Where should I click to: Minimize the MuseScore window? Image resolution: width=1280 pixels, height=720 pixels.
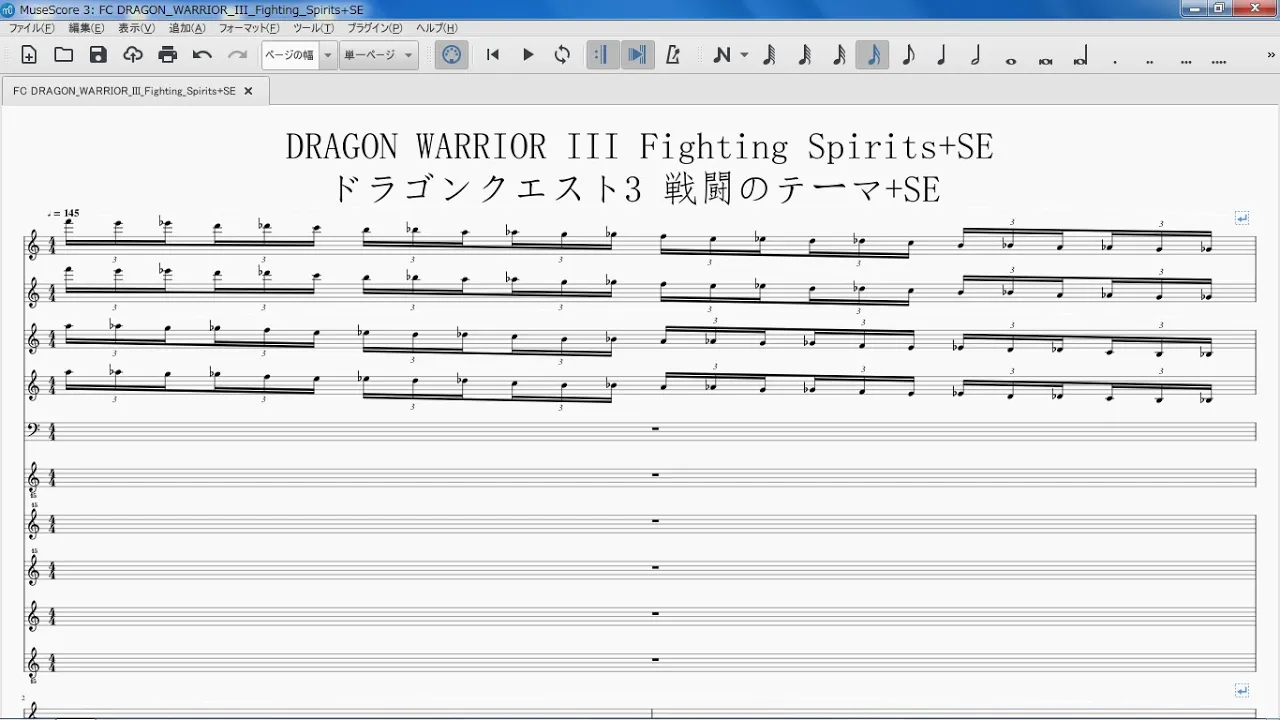pyautogui.click(x=1192, y=9)
